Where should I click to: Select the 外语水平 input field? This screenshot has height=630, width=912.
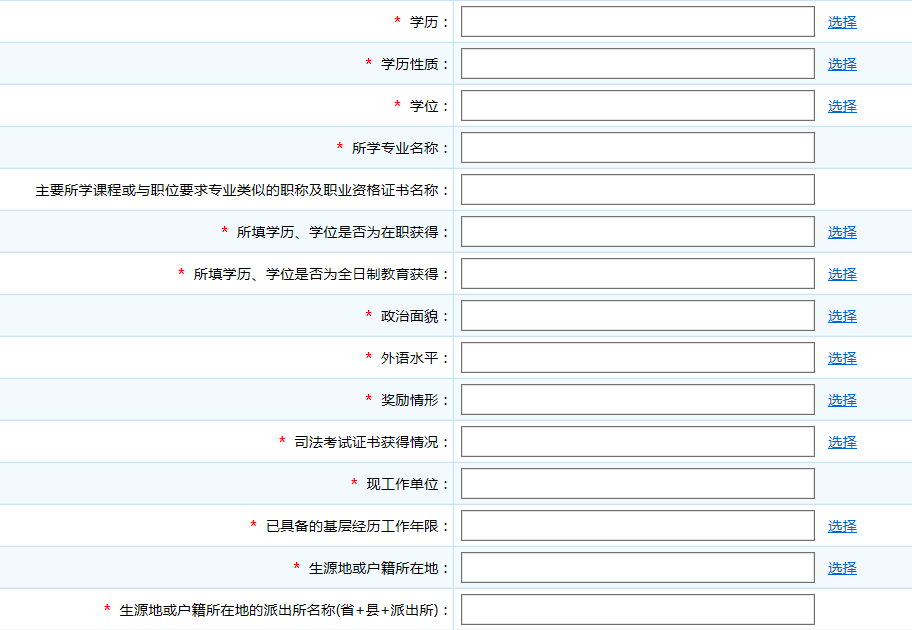click(x=637, y=357)
